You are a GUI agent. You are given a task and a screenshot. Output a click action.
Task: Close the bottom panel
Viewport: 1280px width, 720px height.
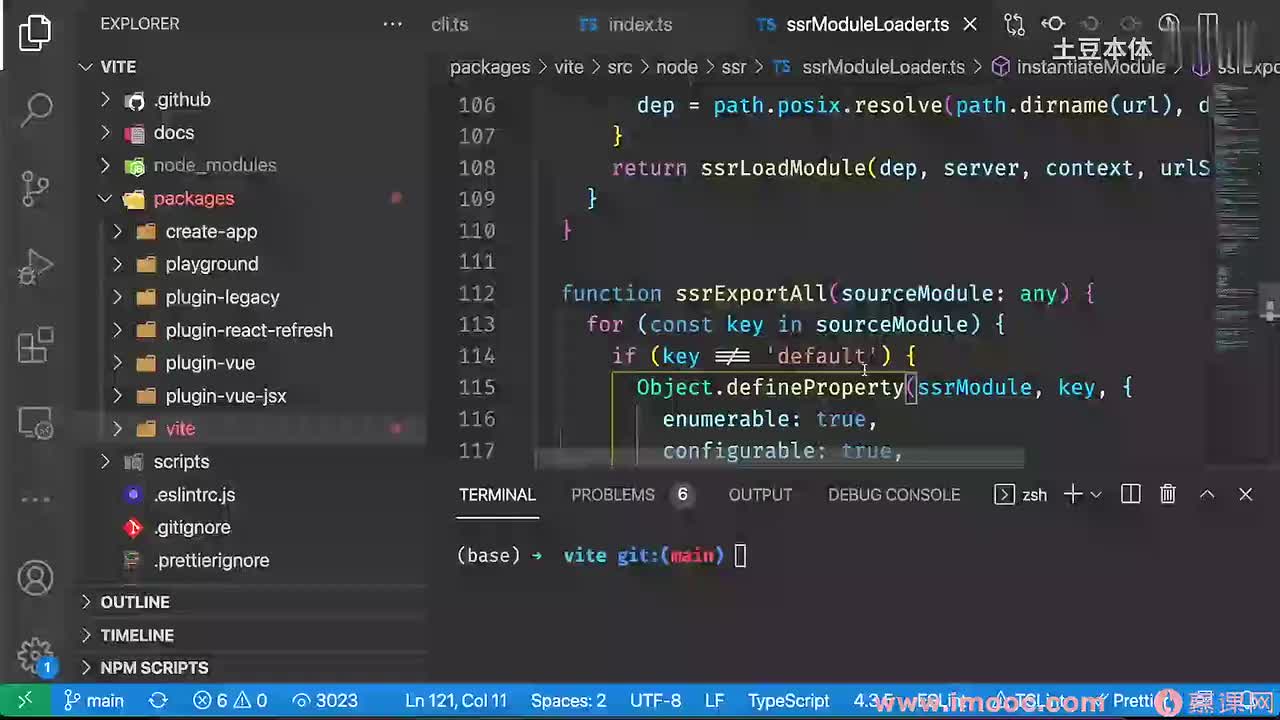(1246, 494)
